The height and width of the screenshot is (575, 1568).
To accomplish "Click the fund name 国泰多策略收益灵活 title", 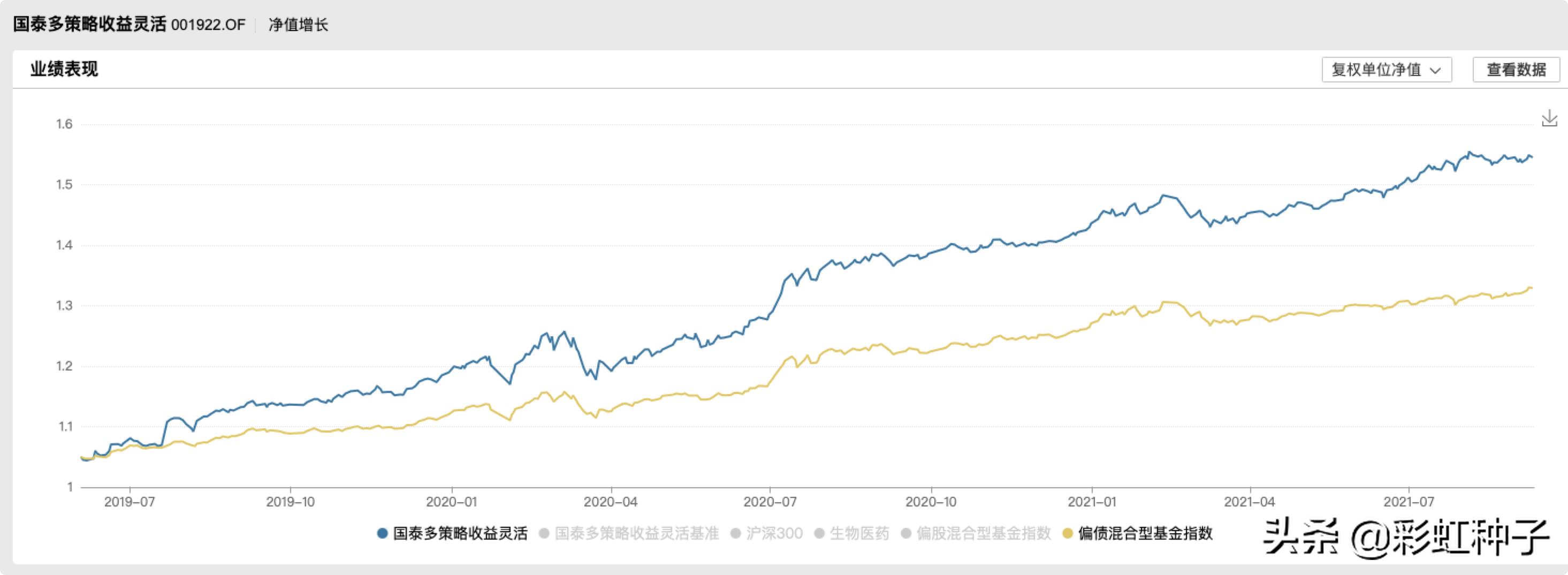I will point(89,25).
